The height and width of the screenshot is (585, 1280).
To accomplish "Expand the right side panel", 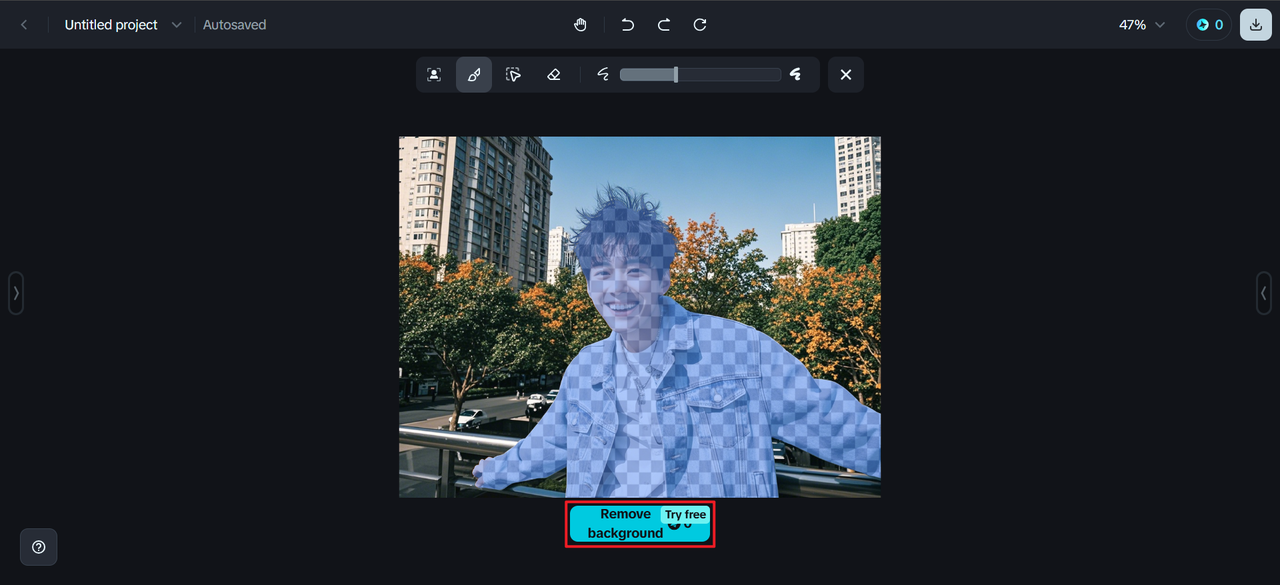I will coord(1264,293).
